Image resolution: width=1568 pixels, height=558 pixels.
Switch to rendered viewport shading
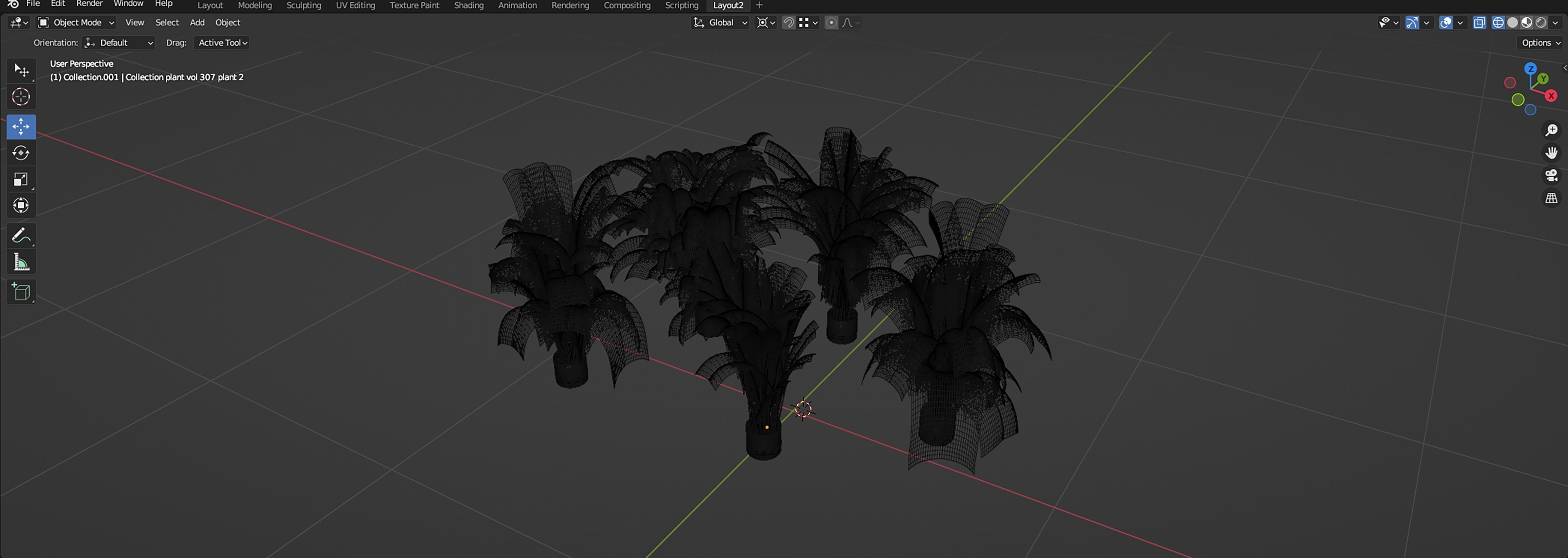coord(1541,23)
